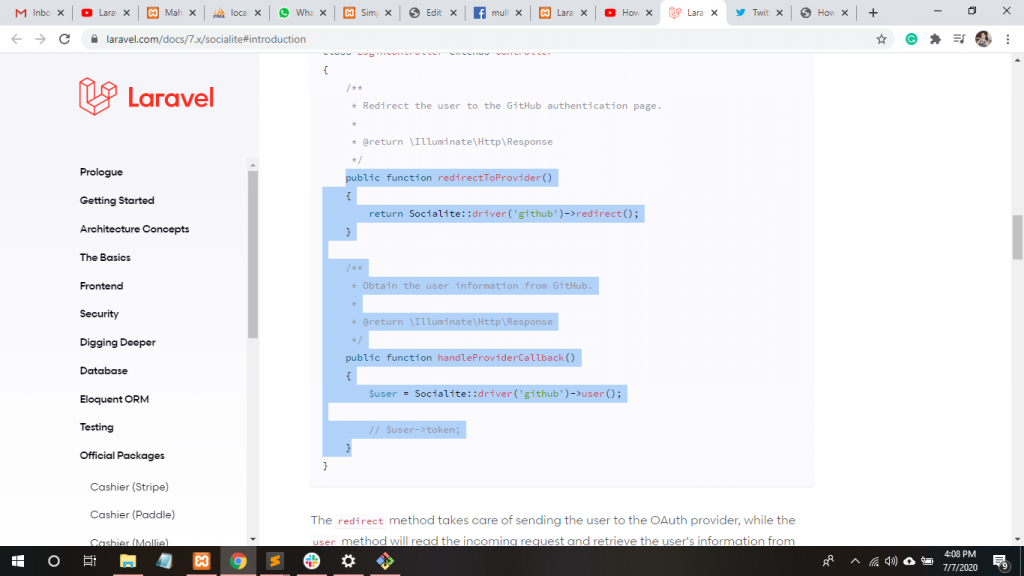Expand the Testing sidebar section
Screen dimensions: 1024x576
97,427
